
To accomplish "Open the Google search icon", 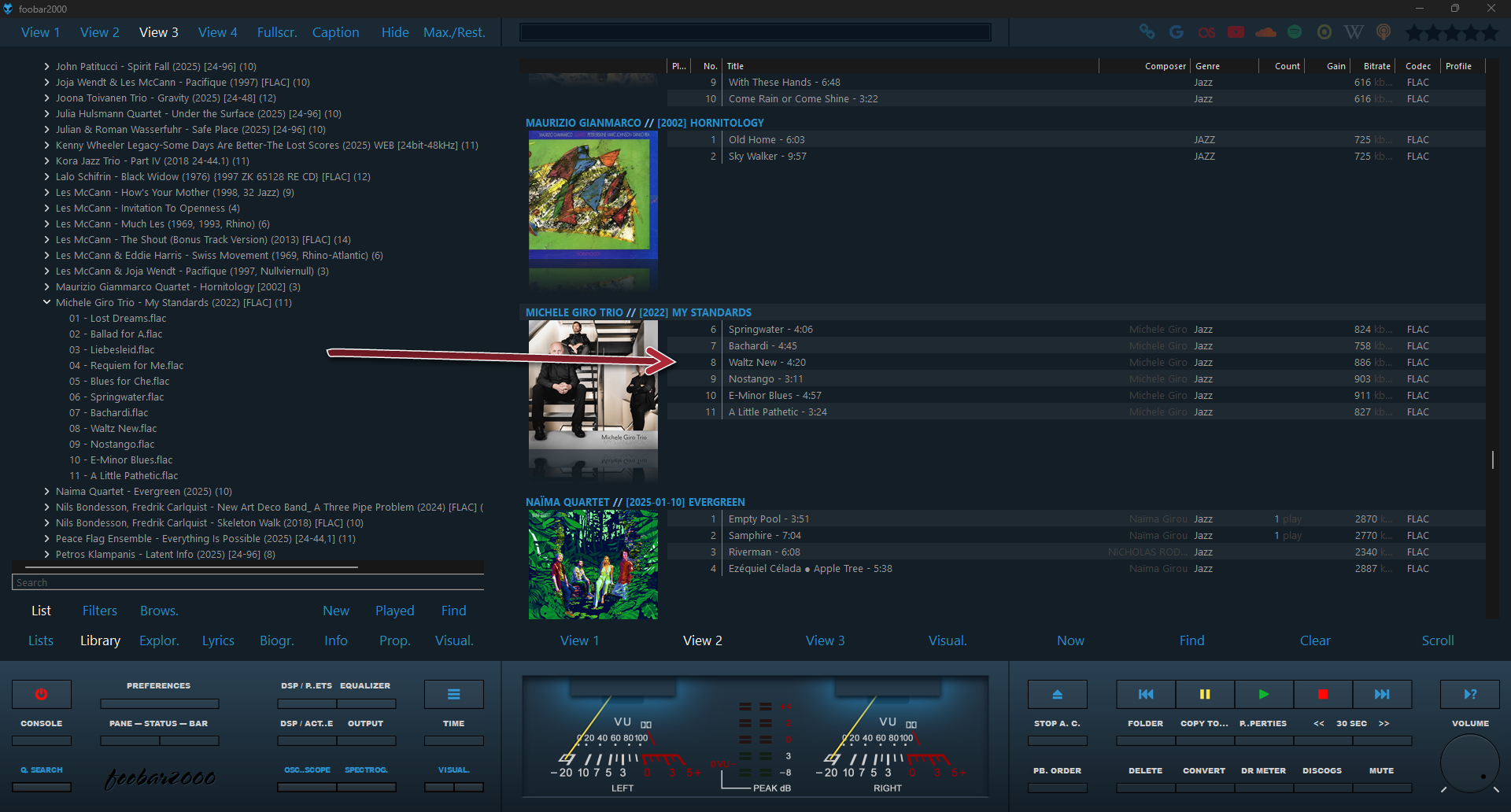I will click(1177, 31).
